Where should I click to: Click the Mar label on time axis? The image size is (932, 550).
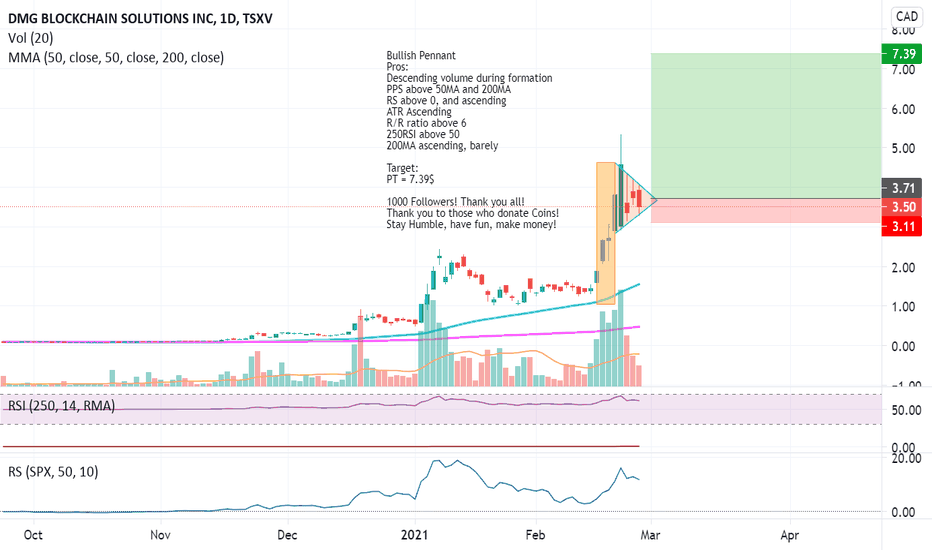[x=650, y=535]
